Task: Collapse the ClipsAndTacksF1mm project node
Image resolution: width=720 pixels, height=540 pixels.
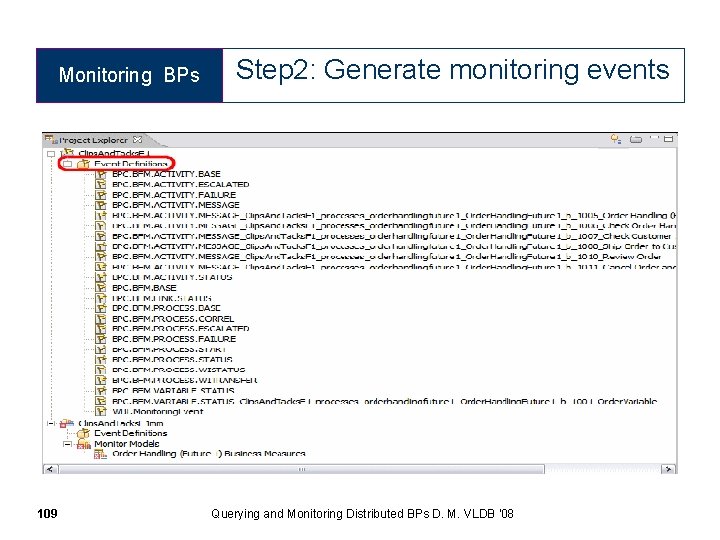Action: click(51, 423)
